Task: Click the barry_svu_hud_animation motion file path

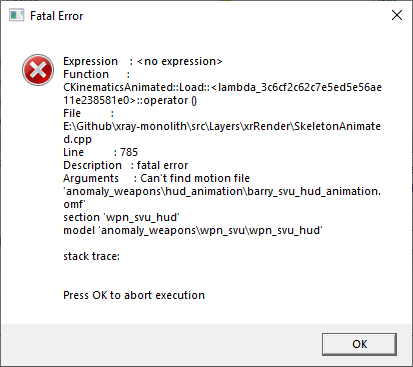Action: coord(222,198)
